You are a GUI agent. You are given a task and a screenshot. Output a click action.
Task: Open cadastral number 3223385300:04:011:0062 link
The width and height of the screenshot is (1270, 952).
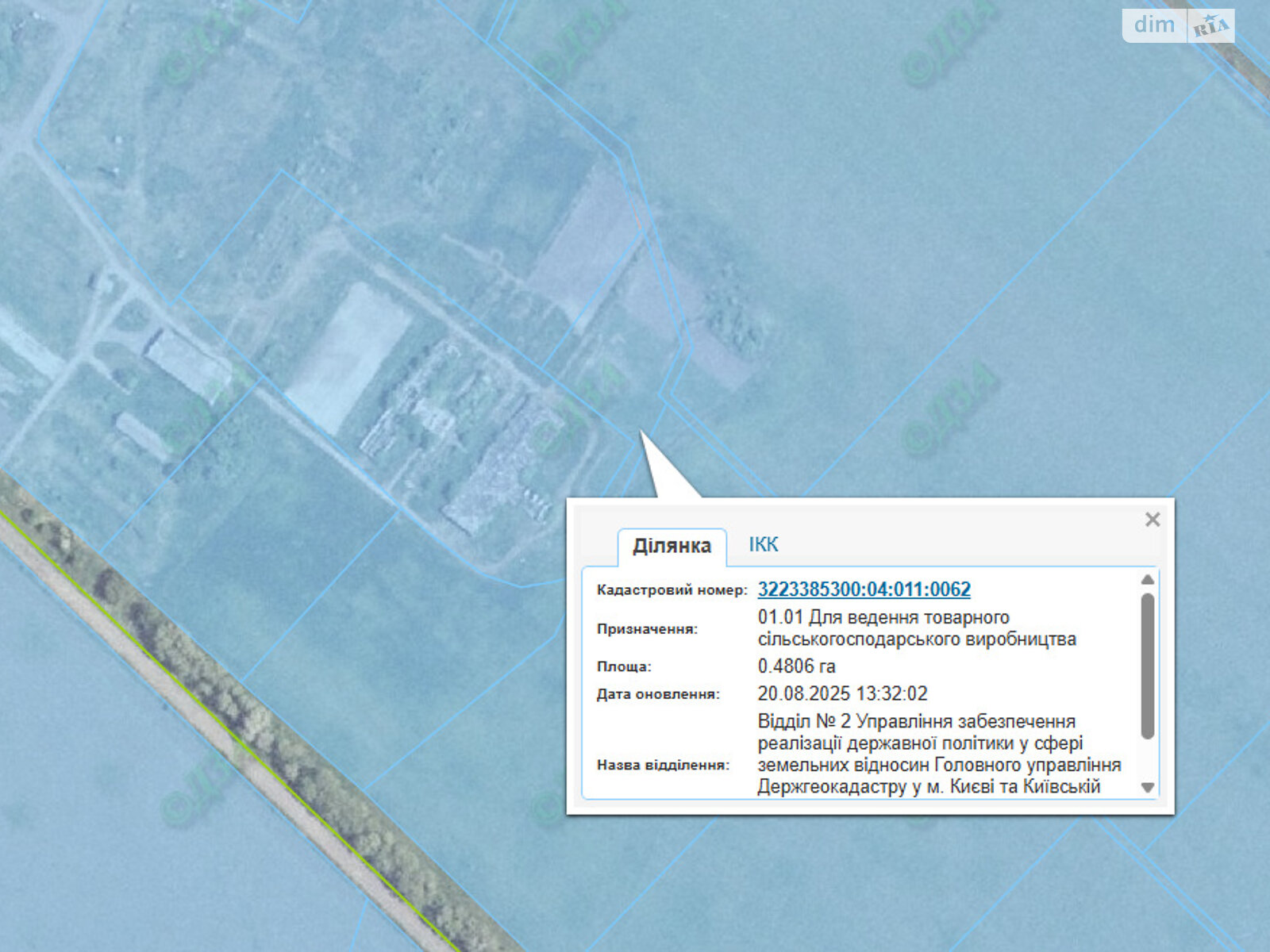click(864, 589)
